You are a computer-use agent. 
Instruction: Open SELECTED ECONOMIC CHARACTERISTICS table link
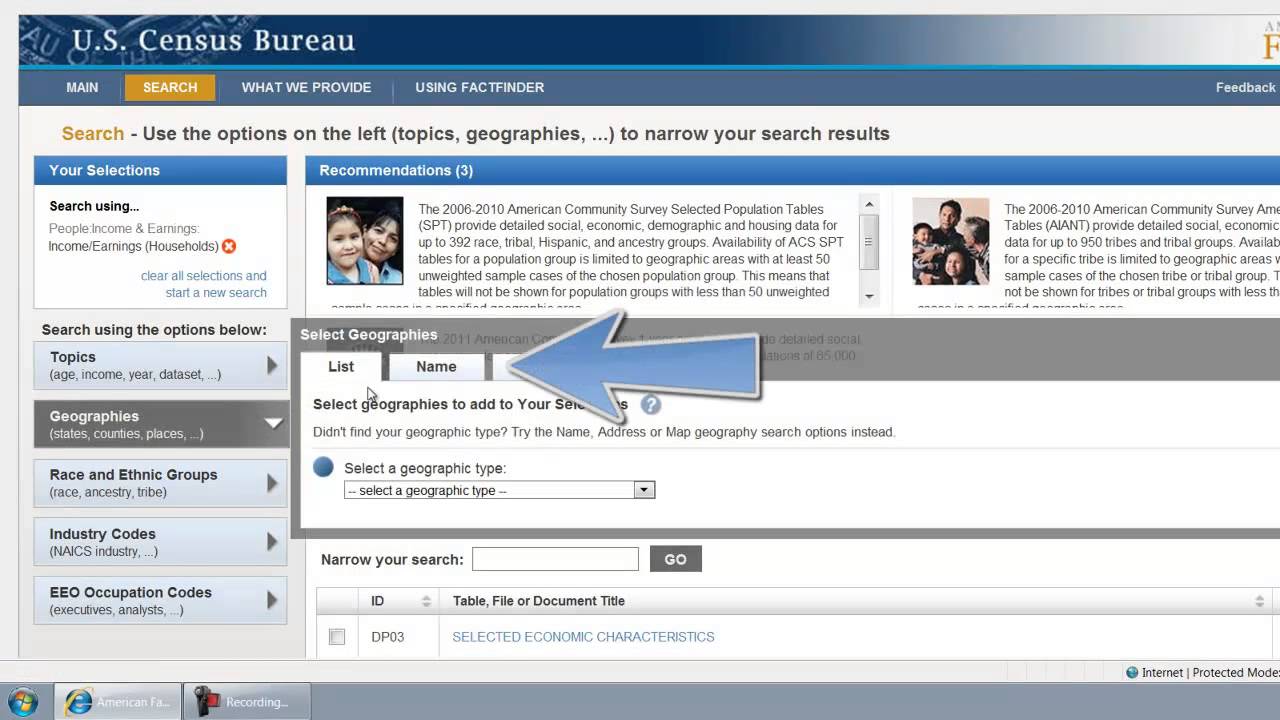point(583,637)
